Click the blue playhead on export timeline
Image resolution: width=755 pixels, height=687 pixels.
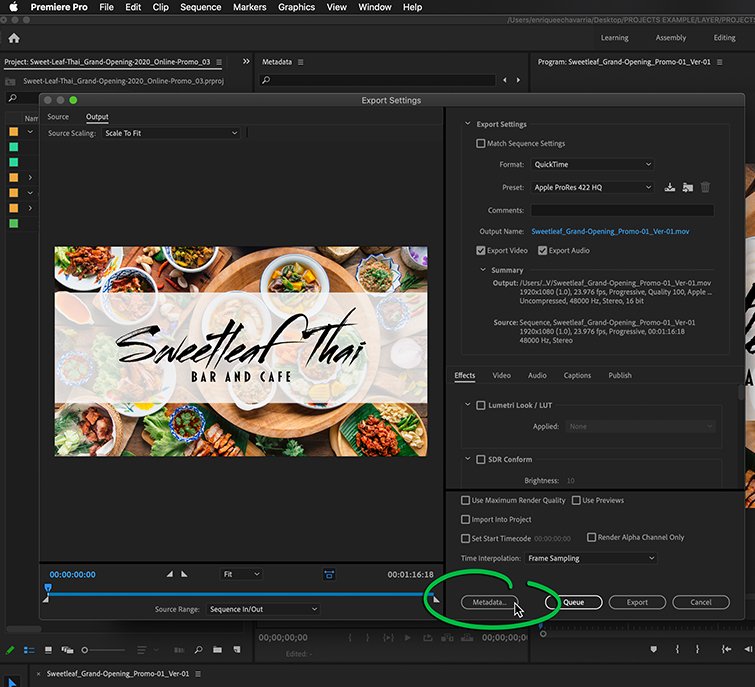point(48,588)
